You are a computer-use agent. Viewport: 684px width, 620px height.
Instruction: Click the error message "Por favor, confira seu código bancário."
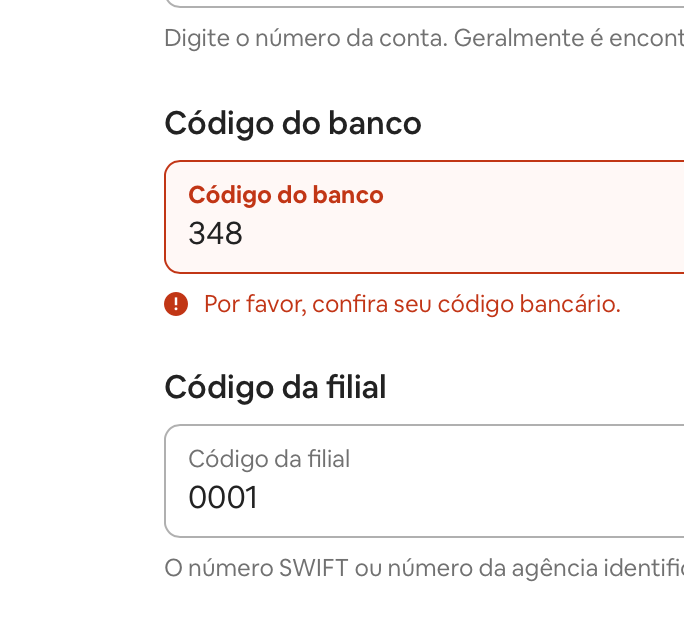(412, 304)
